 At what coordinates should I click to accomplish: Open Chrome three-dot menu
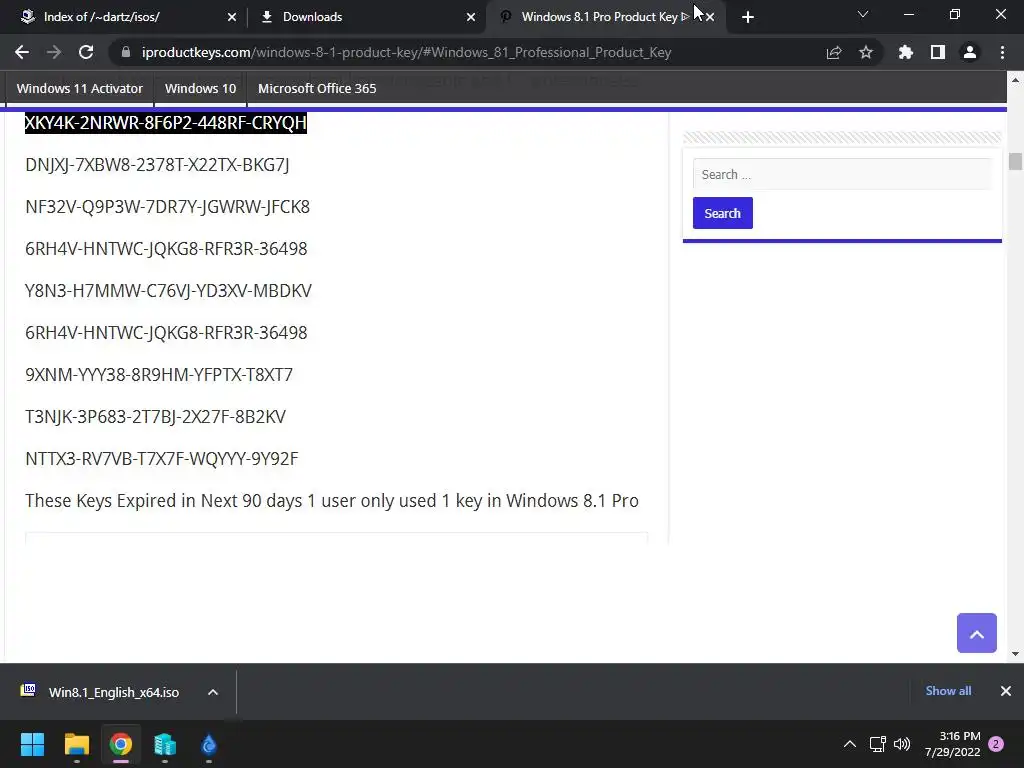(x=1002, y=52)
